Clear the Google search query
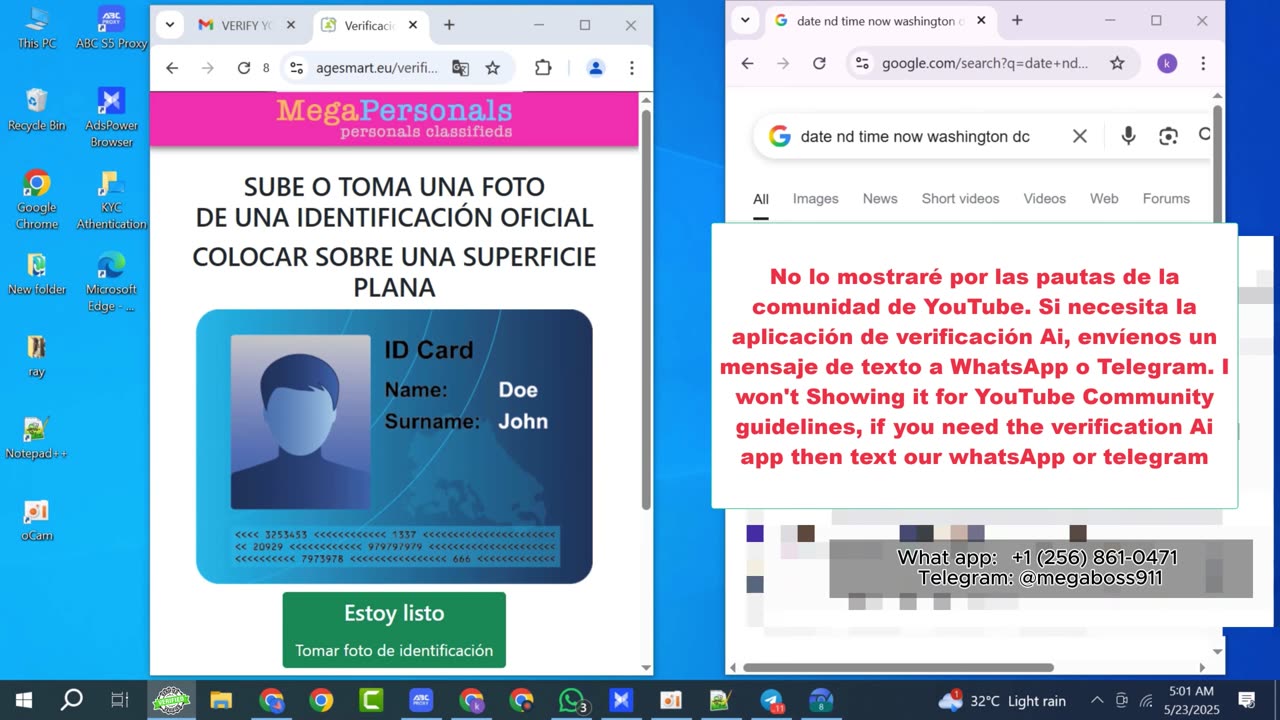1280x720 pixels. click(1080, 136)
